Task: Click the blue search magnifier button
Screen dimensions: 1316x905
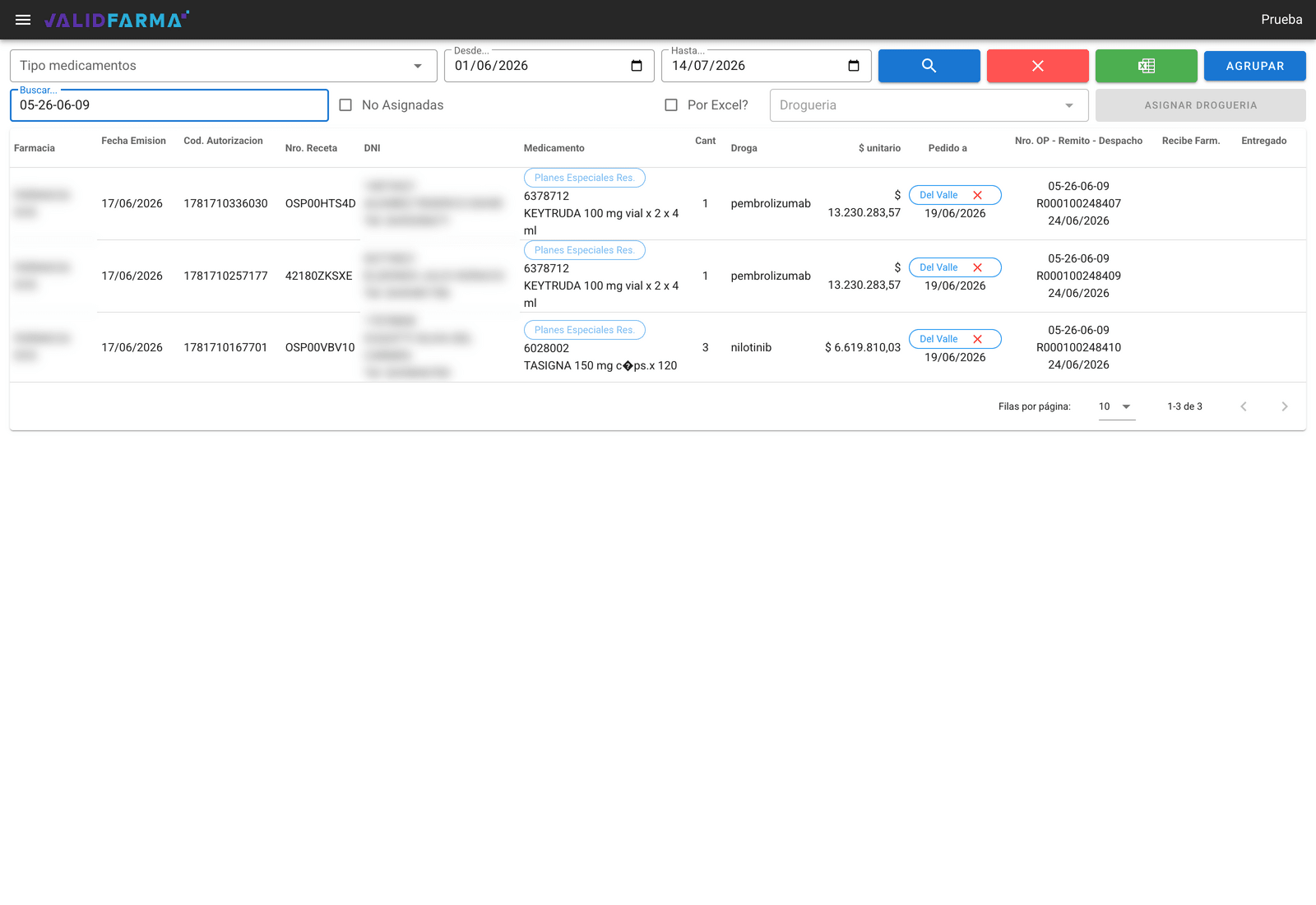Action: 929,66
